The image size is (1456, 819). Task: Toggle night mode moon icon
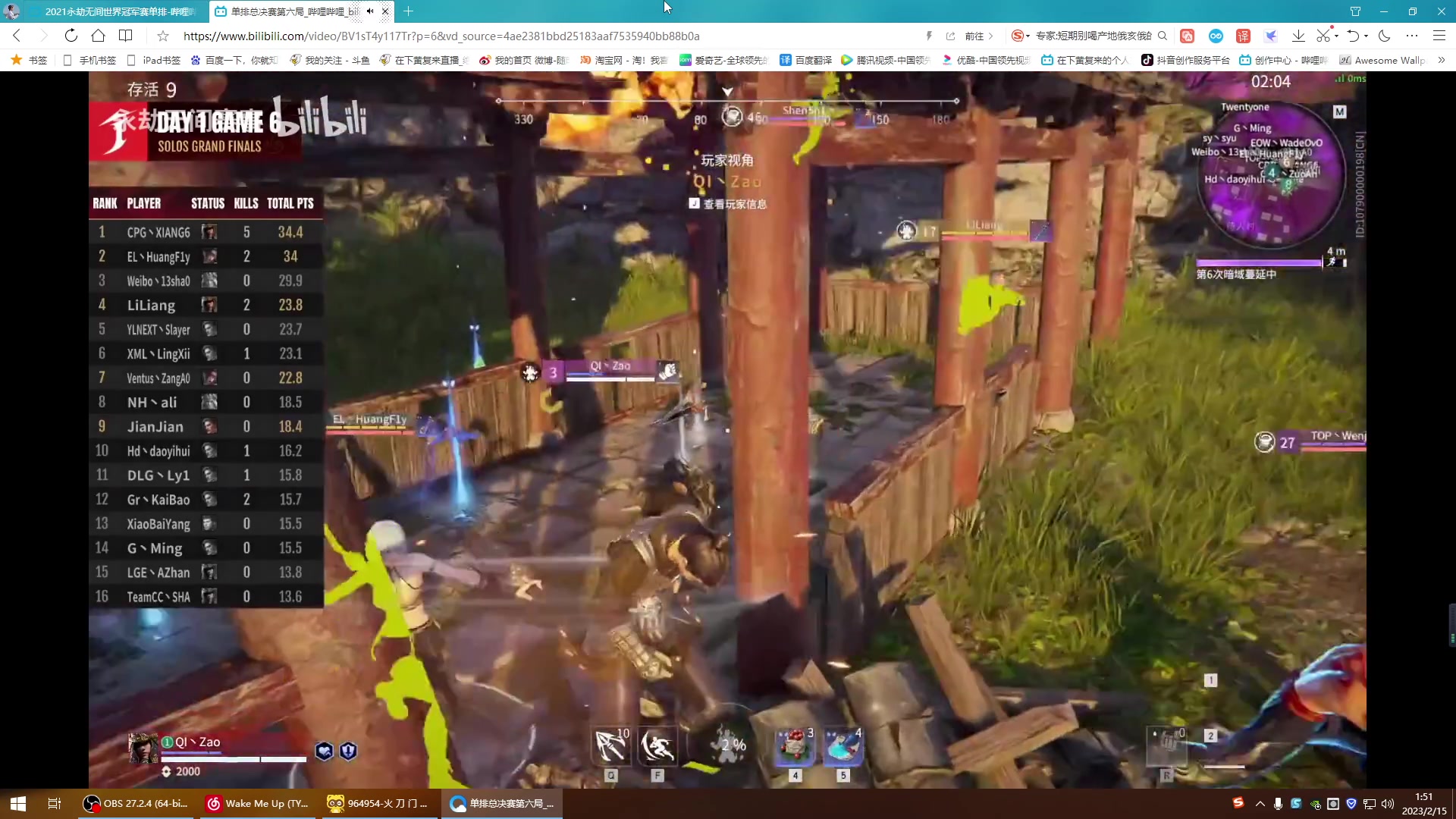point(1385,36)
